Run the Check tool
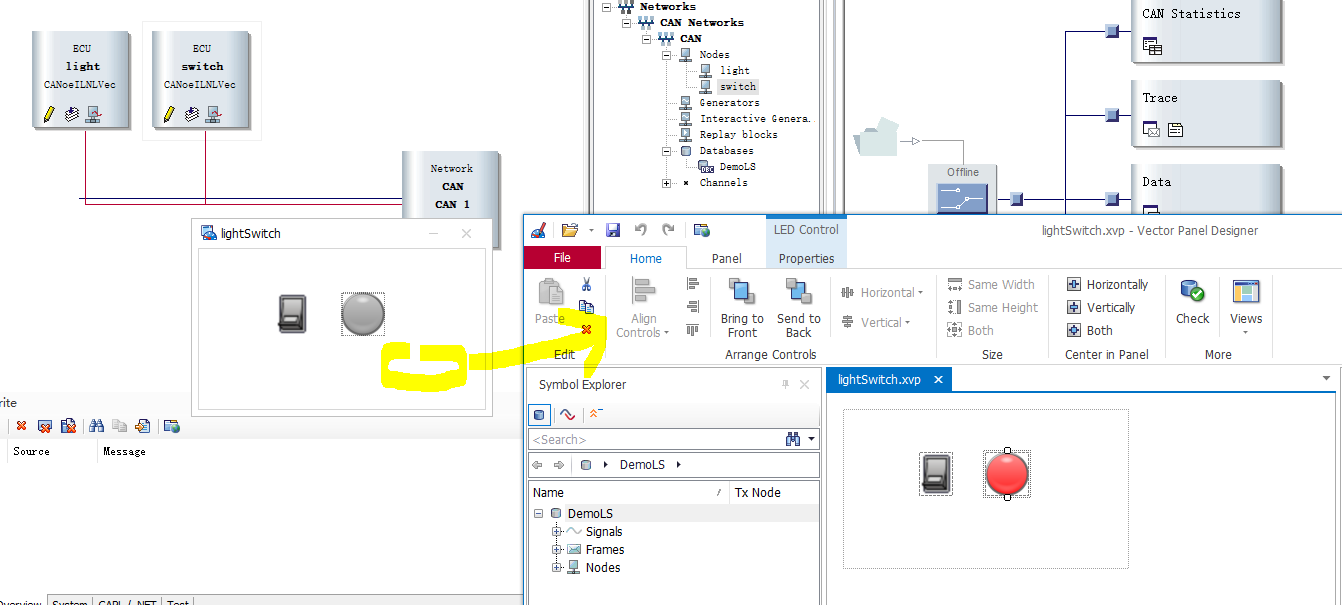Image resolution: width=1342 pixels, height=605 pixels. [x=1192, y=301]
